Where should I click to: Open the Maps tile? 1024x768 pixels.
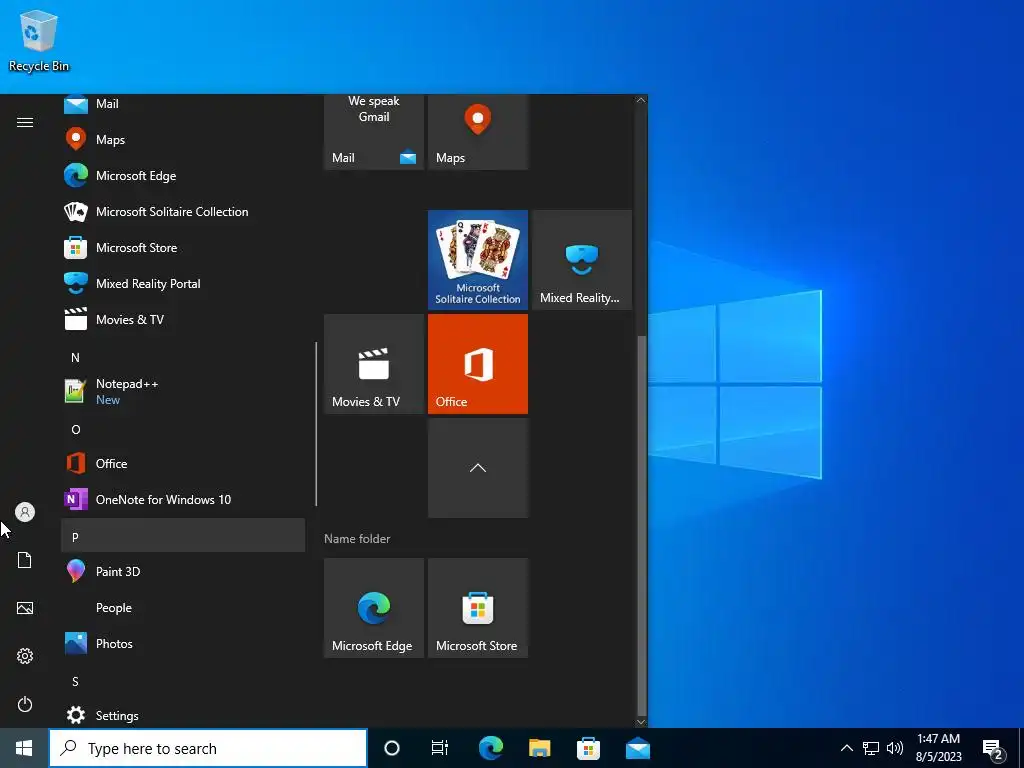click(478, 132)
